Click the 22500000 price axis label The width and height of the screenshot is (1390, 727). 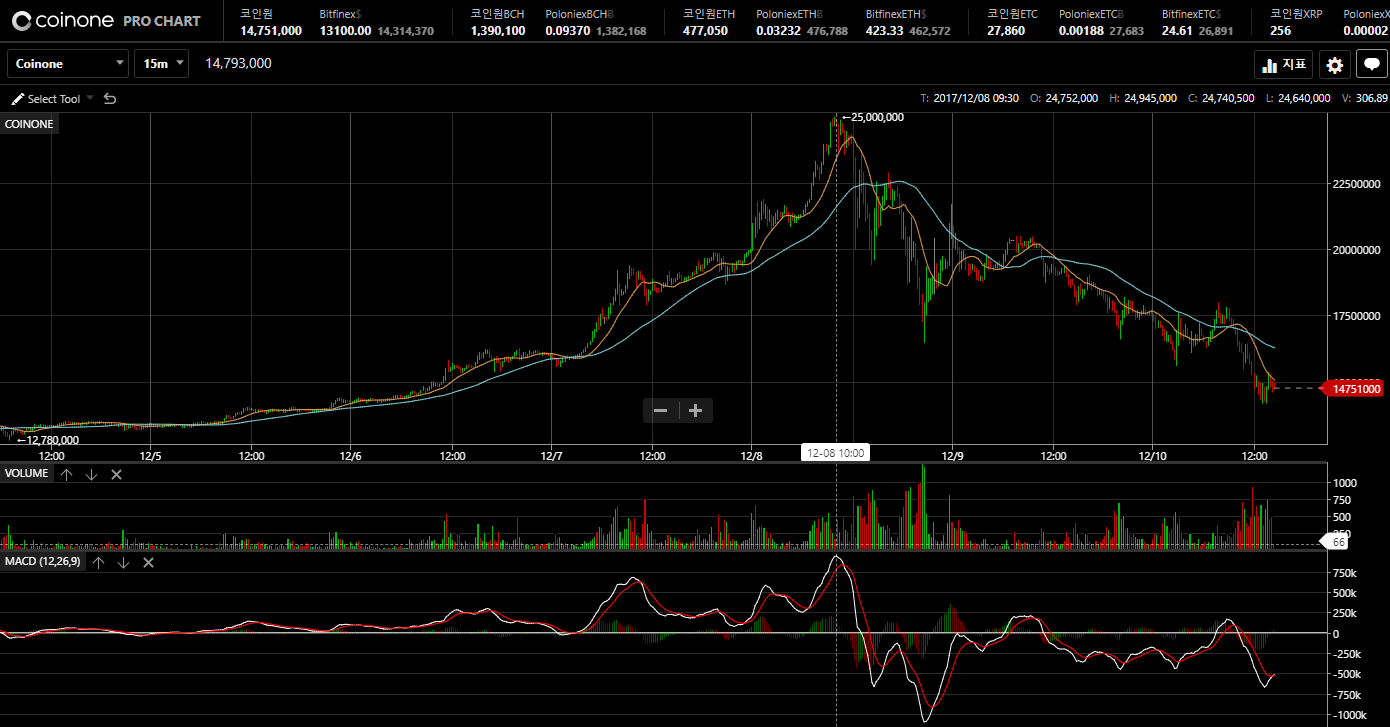pyautogui.click(x=1358, y=184)
